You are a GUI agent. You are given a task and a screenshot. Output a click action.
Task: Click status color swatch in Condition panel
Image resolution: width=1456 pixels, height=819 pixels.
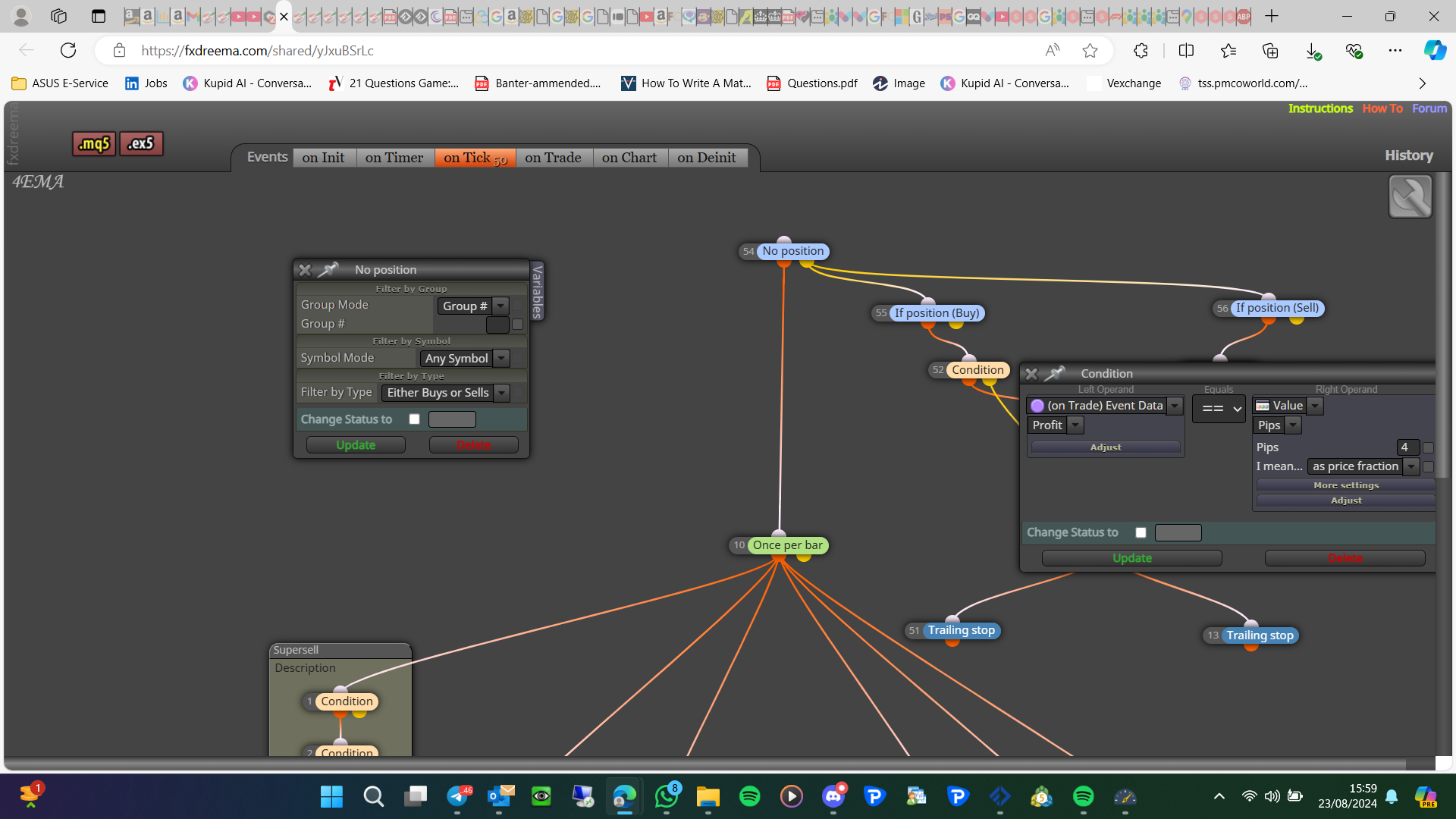pyautogui.click(x=1178, y=532)
